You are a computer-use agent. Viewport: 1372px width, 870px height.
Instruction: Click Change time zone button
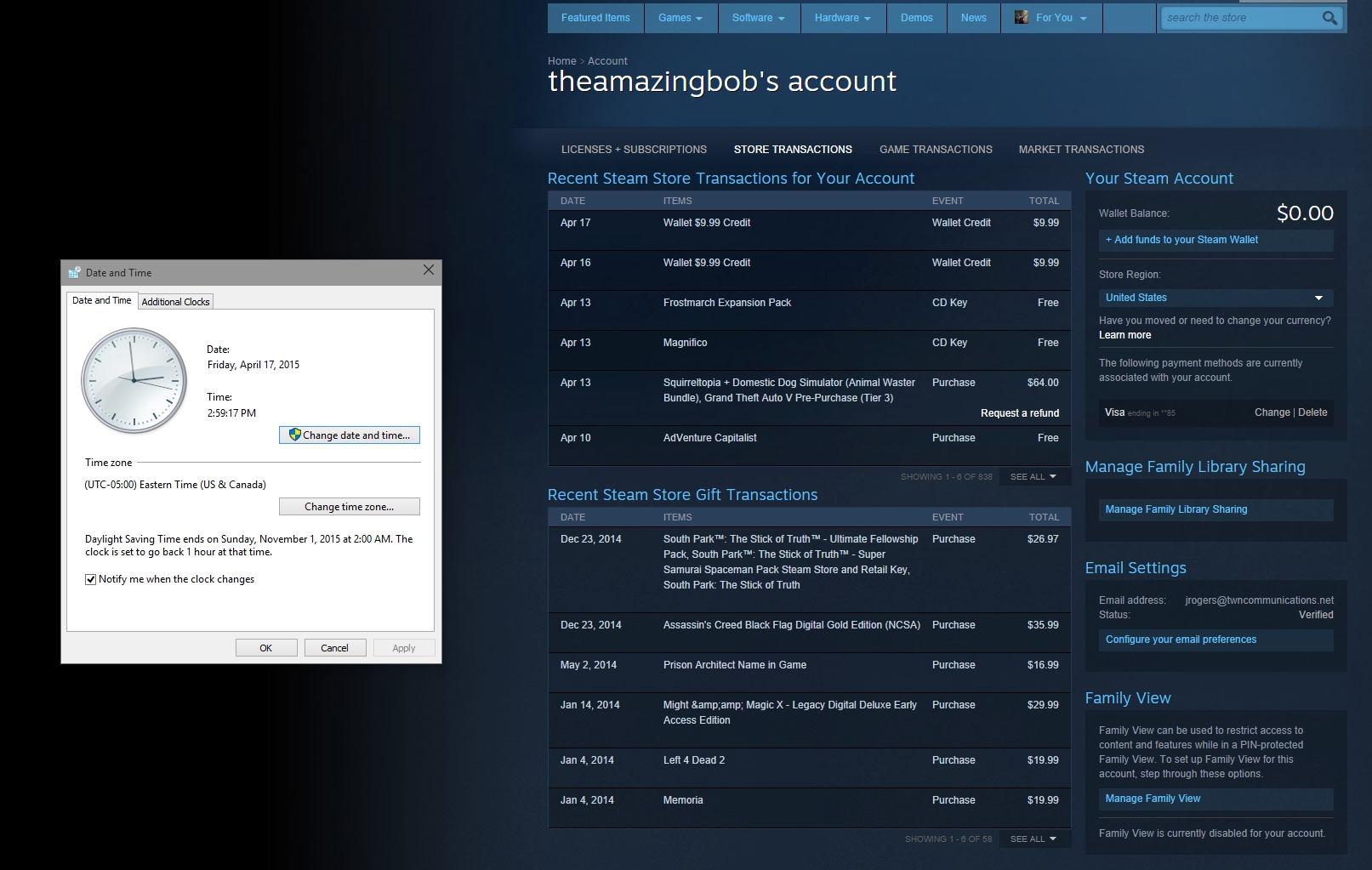pyautogui.click(x=349, y=507)
